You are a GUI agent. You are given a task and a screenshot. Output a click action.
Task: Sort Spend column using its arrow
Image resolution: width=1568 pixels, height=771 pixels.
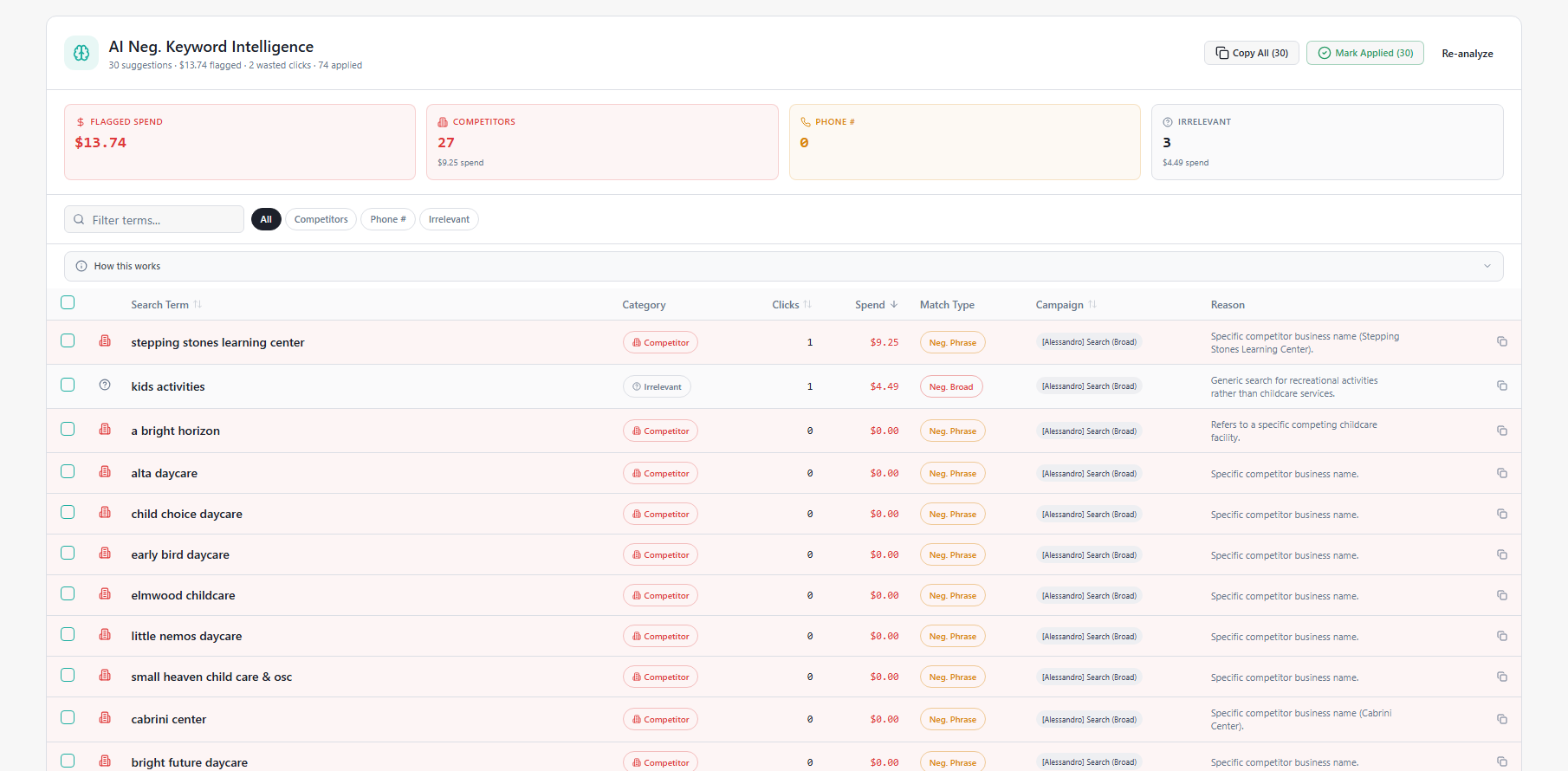(x=894, y=304)
